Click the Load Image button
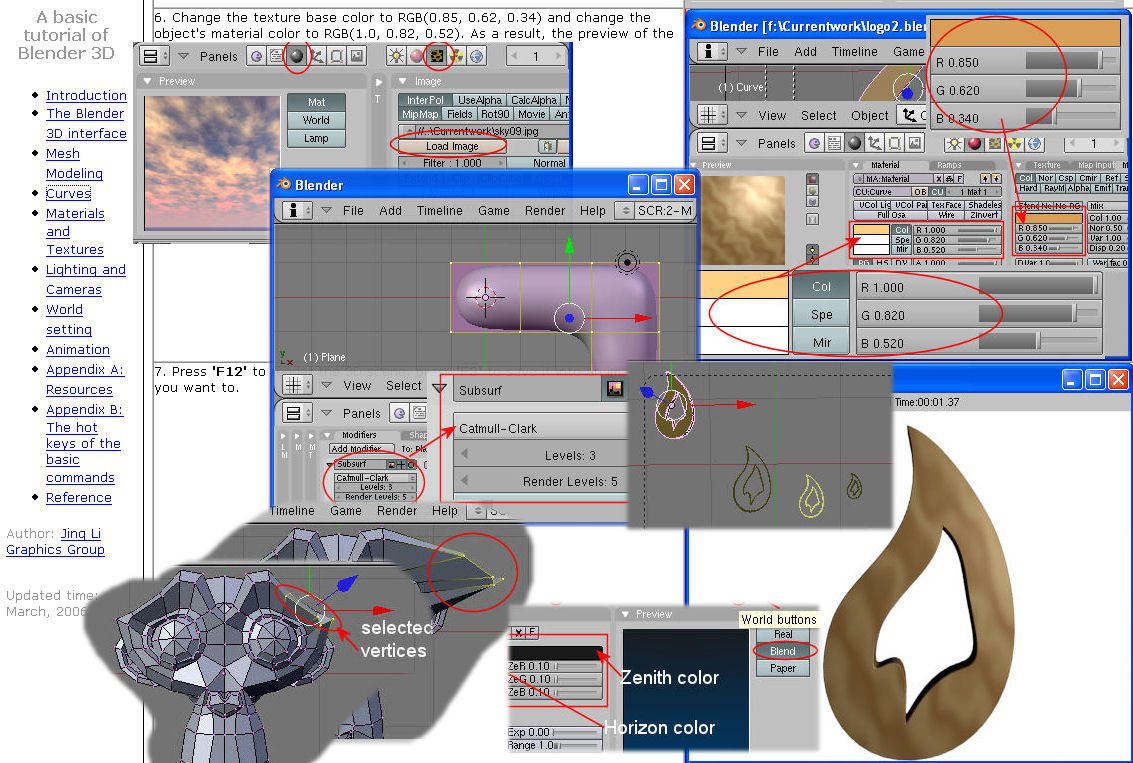Image resolution: width=1133 pixels, height=763 pixels. click(x=452, y=146)
